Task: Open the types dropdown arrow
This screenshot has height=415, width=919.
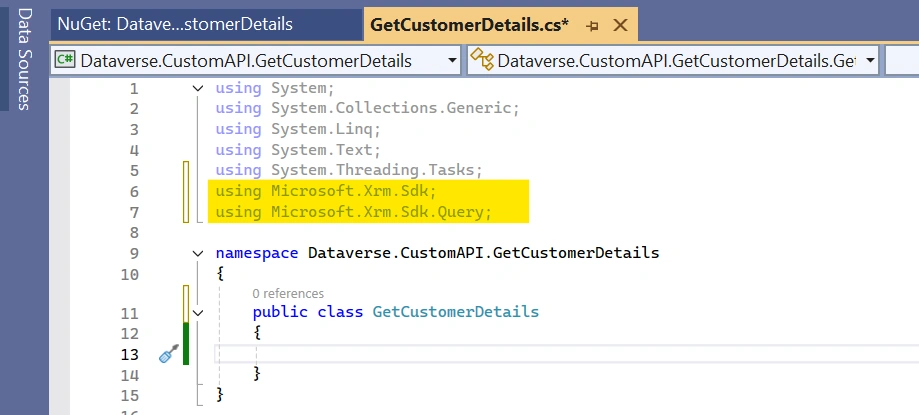Action: [x=870, y=60]
